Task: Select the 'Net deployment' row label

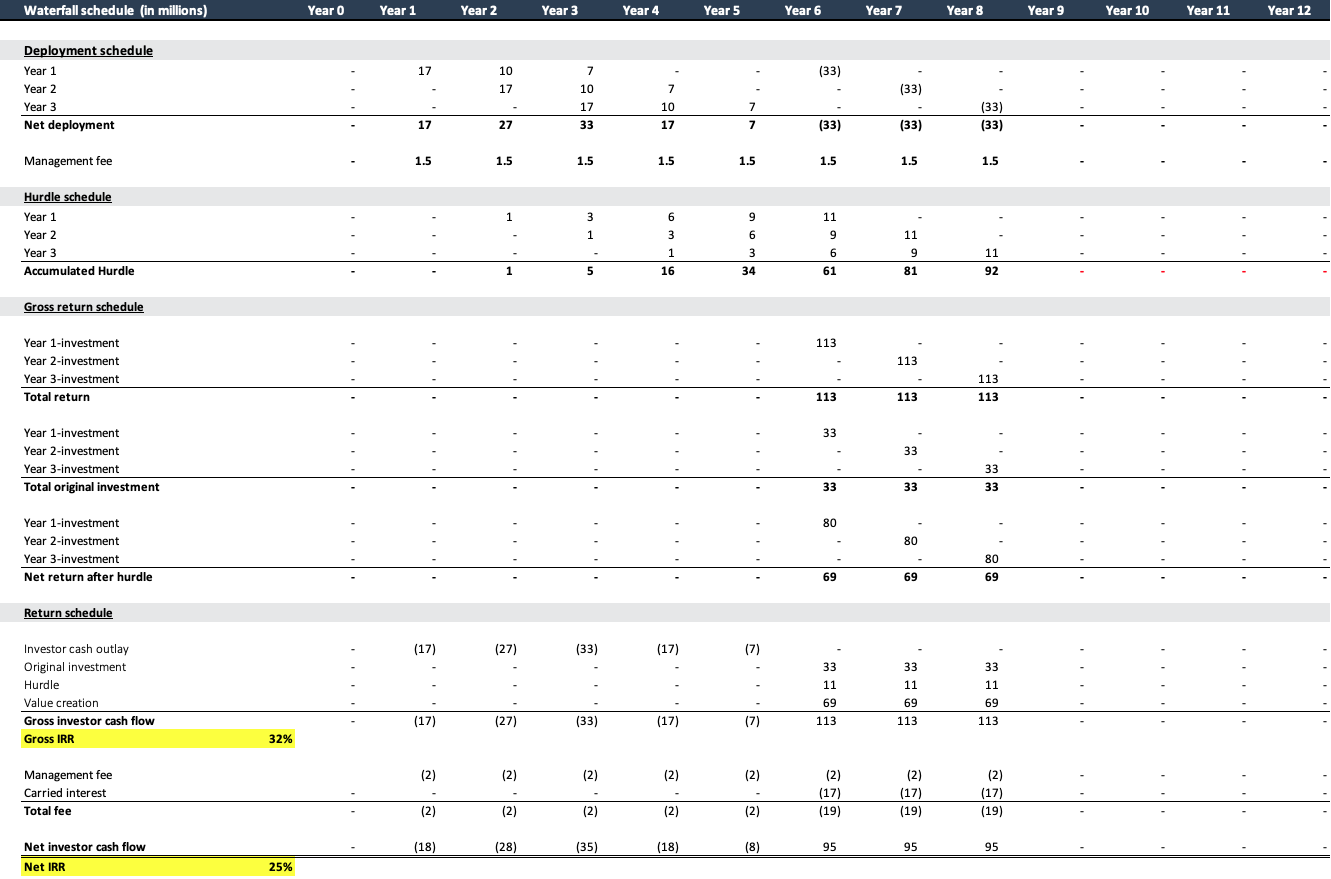Action: pyautogui.click(x=69, y=125)
